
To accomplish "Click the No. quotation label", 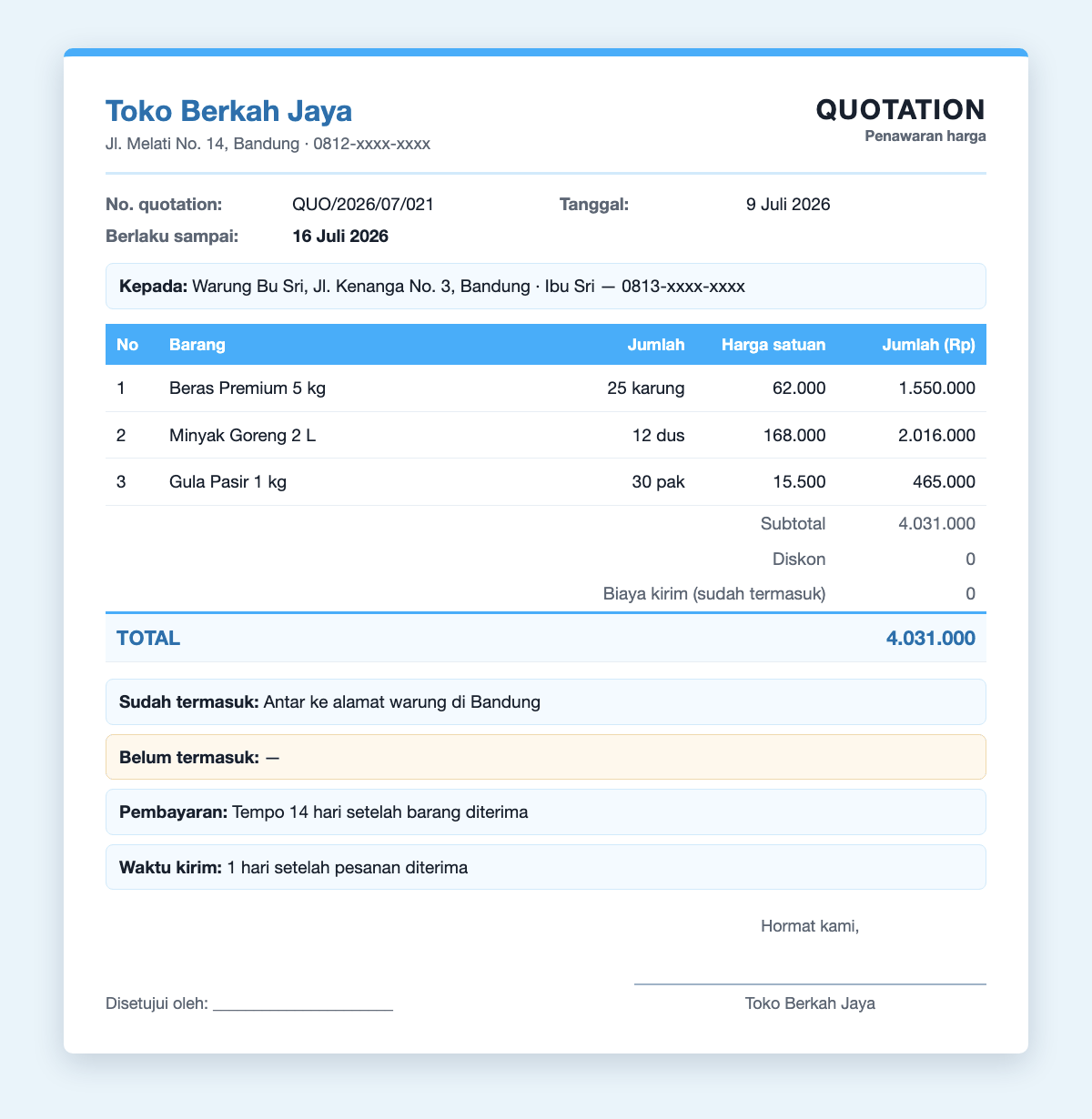I will coord(164,205).
